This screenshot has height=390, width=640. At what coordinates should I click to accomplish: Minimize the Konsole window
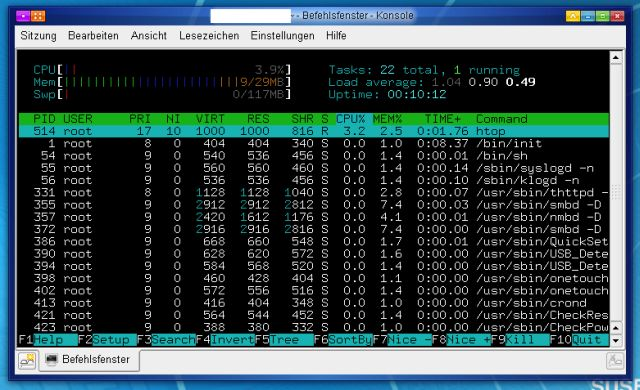pos(588,16)
